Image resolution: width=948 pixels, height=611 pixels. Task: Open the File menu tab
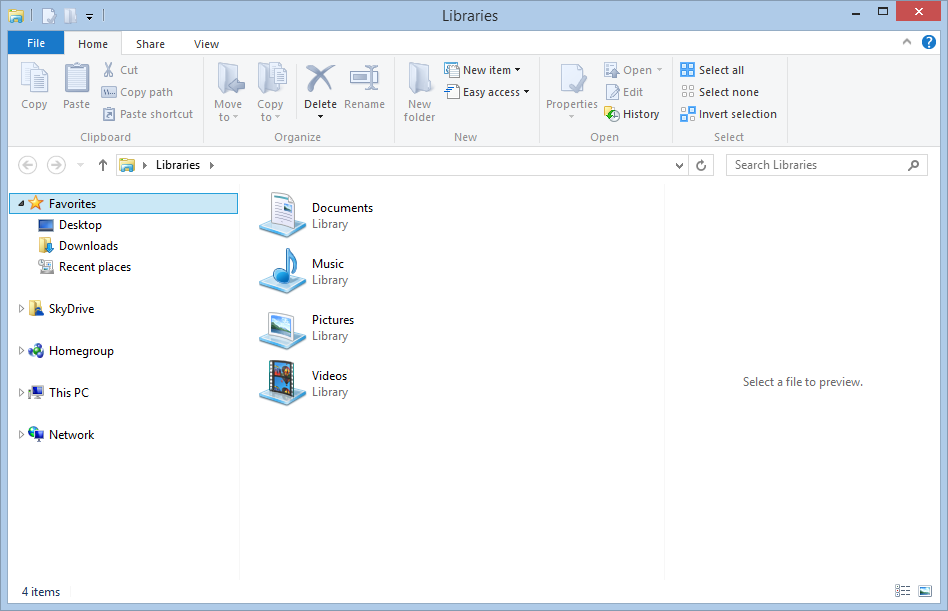pos(36,43)
